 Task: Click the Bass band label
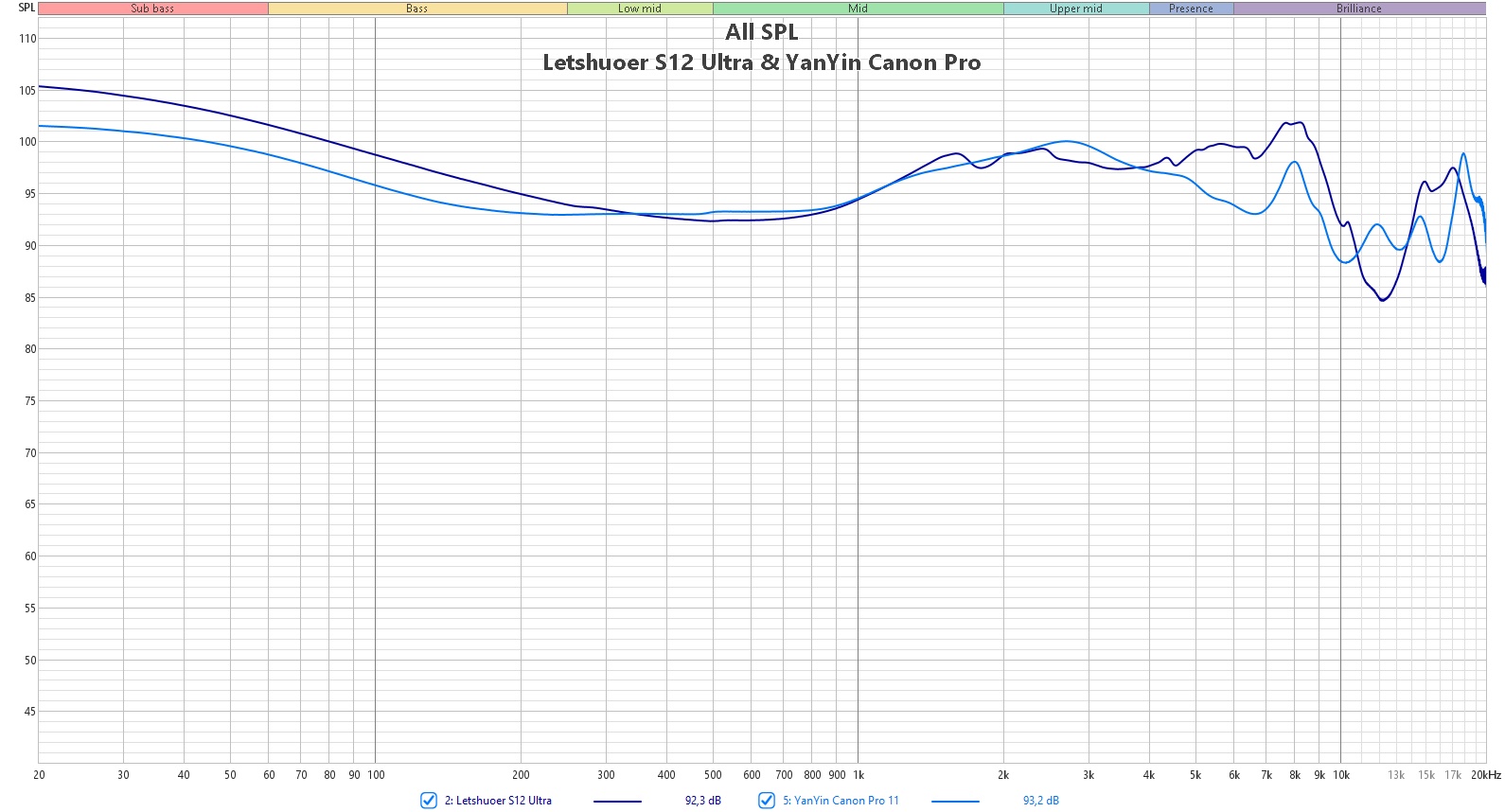click(x=417, y=9)
